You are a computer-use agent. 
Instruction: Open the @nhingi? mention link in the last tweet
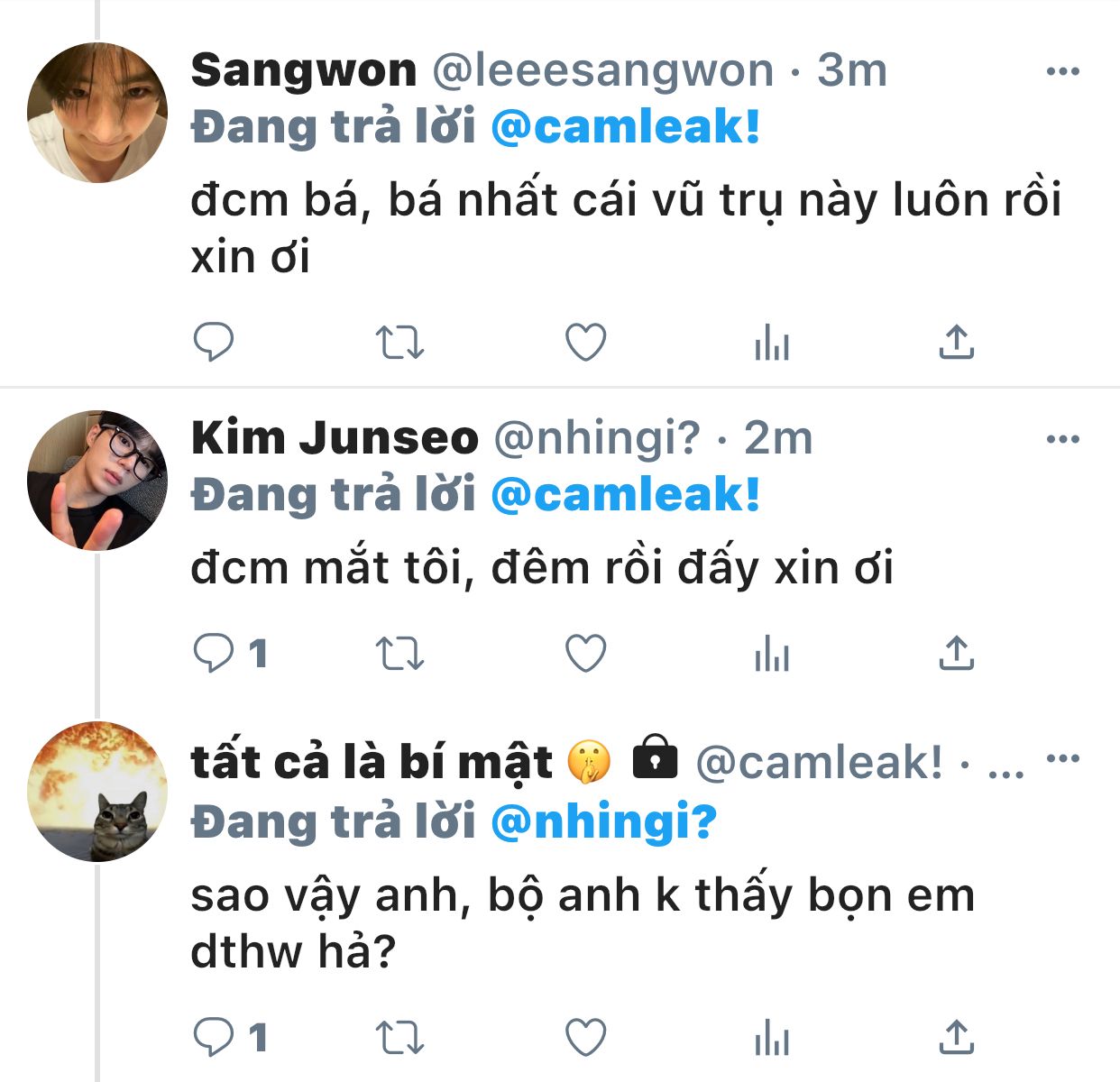(603, 822)
